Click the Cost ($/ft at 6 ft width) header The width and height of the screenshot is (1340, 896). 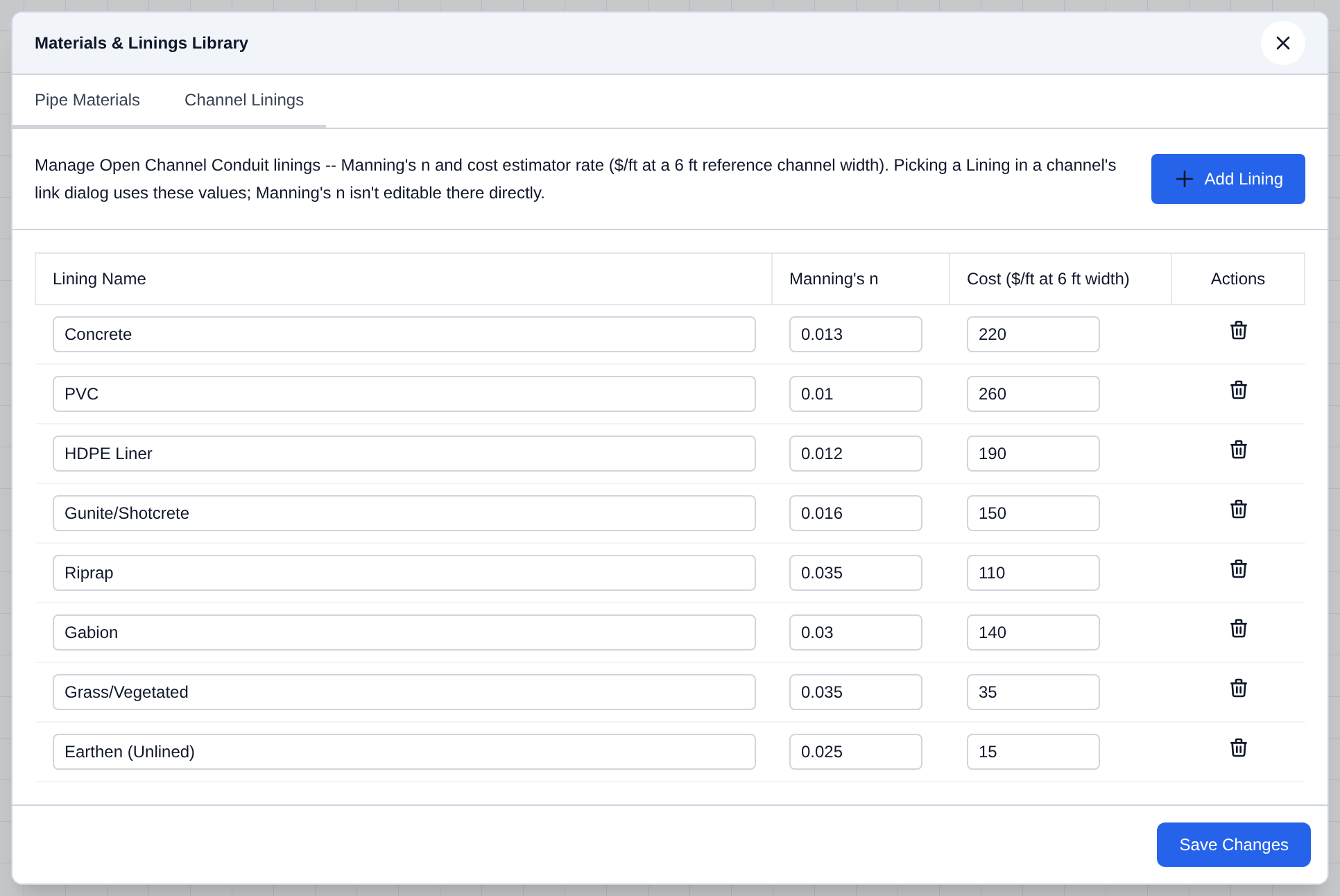coord(1060,279)
